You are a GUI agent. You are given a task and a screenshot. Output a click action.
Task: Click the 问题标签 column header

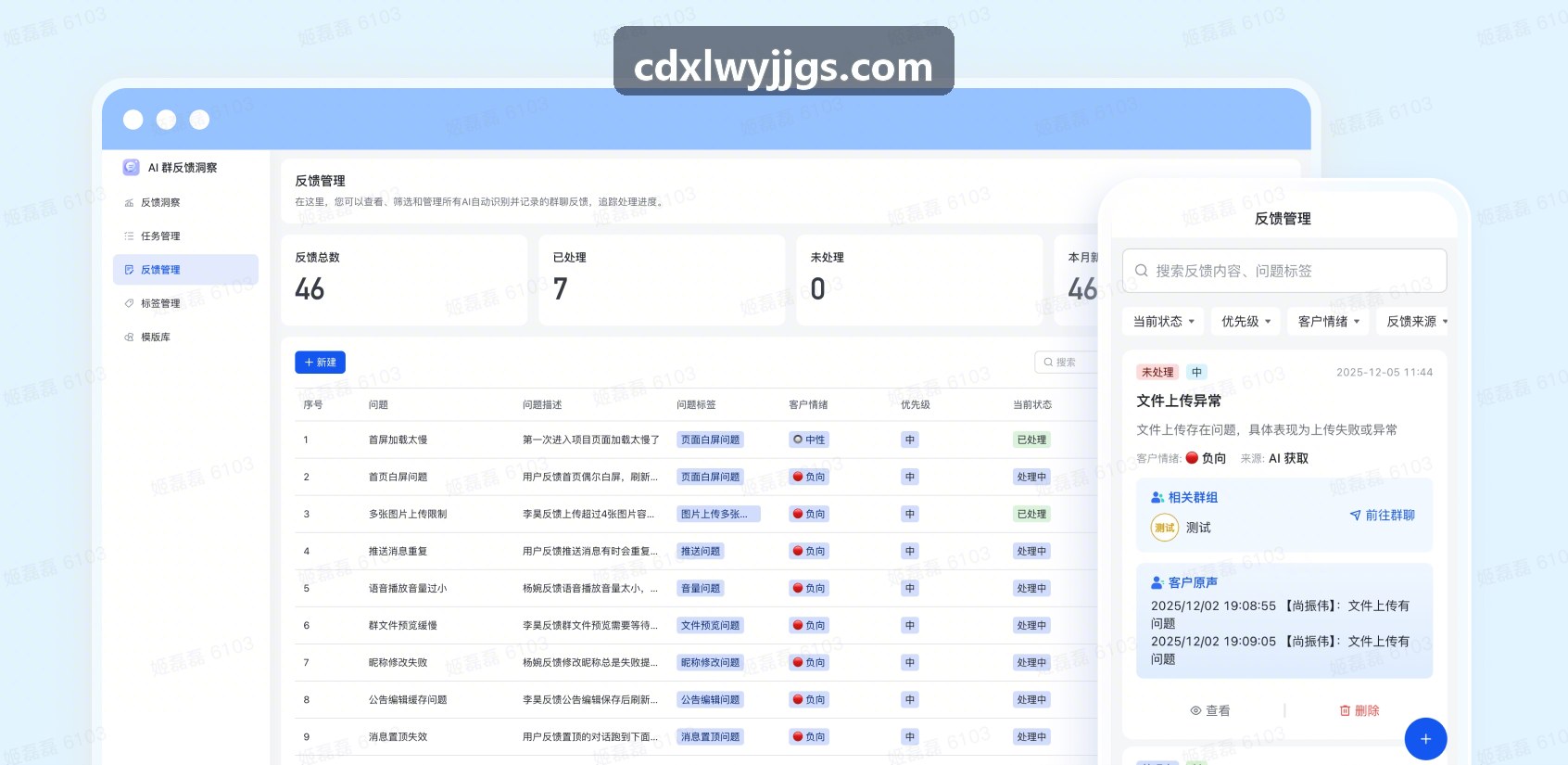[696, 405]
